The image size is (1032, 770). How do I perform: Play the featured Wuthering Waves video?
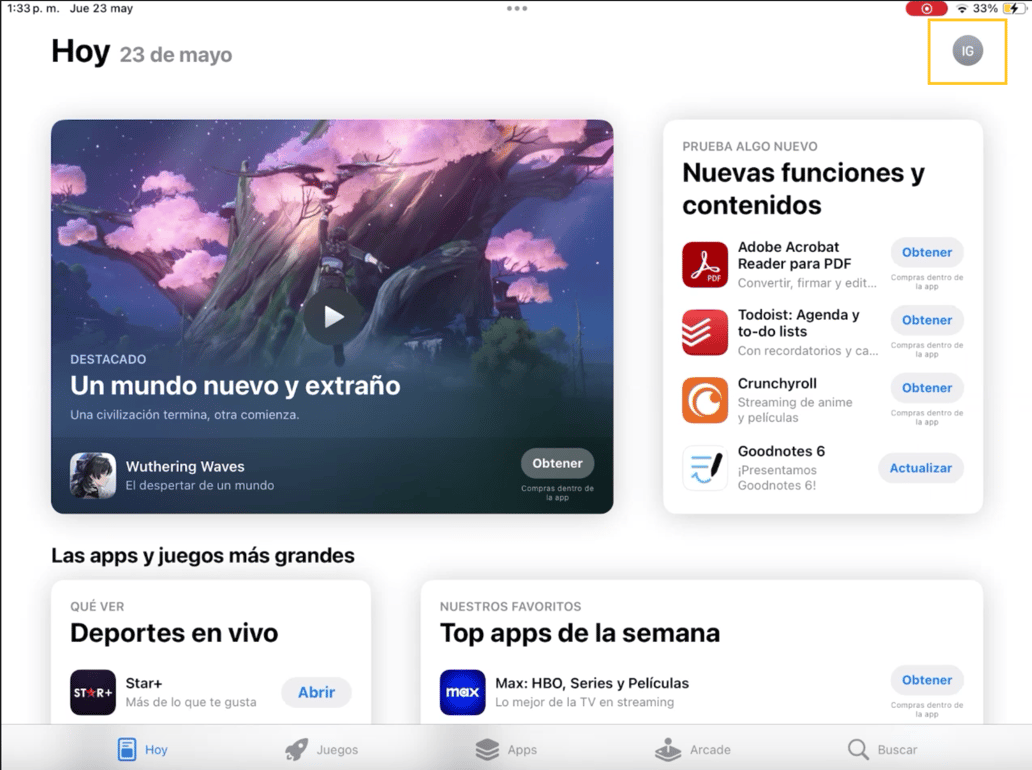pos(332,316)
